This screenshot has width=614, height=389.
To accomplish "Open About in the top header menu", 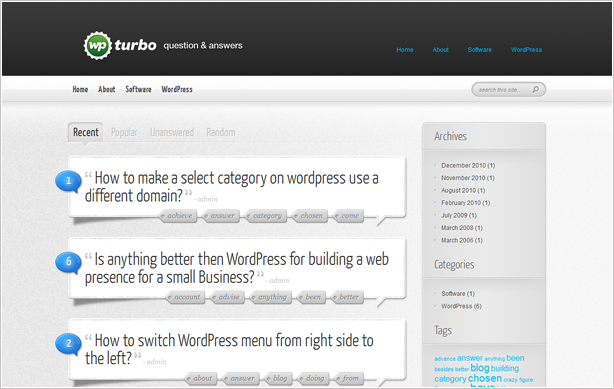I will [x=441, y=50].
